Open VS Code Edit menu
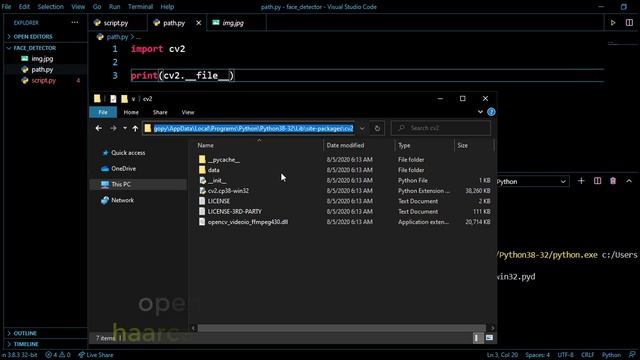 (24, 7)
